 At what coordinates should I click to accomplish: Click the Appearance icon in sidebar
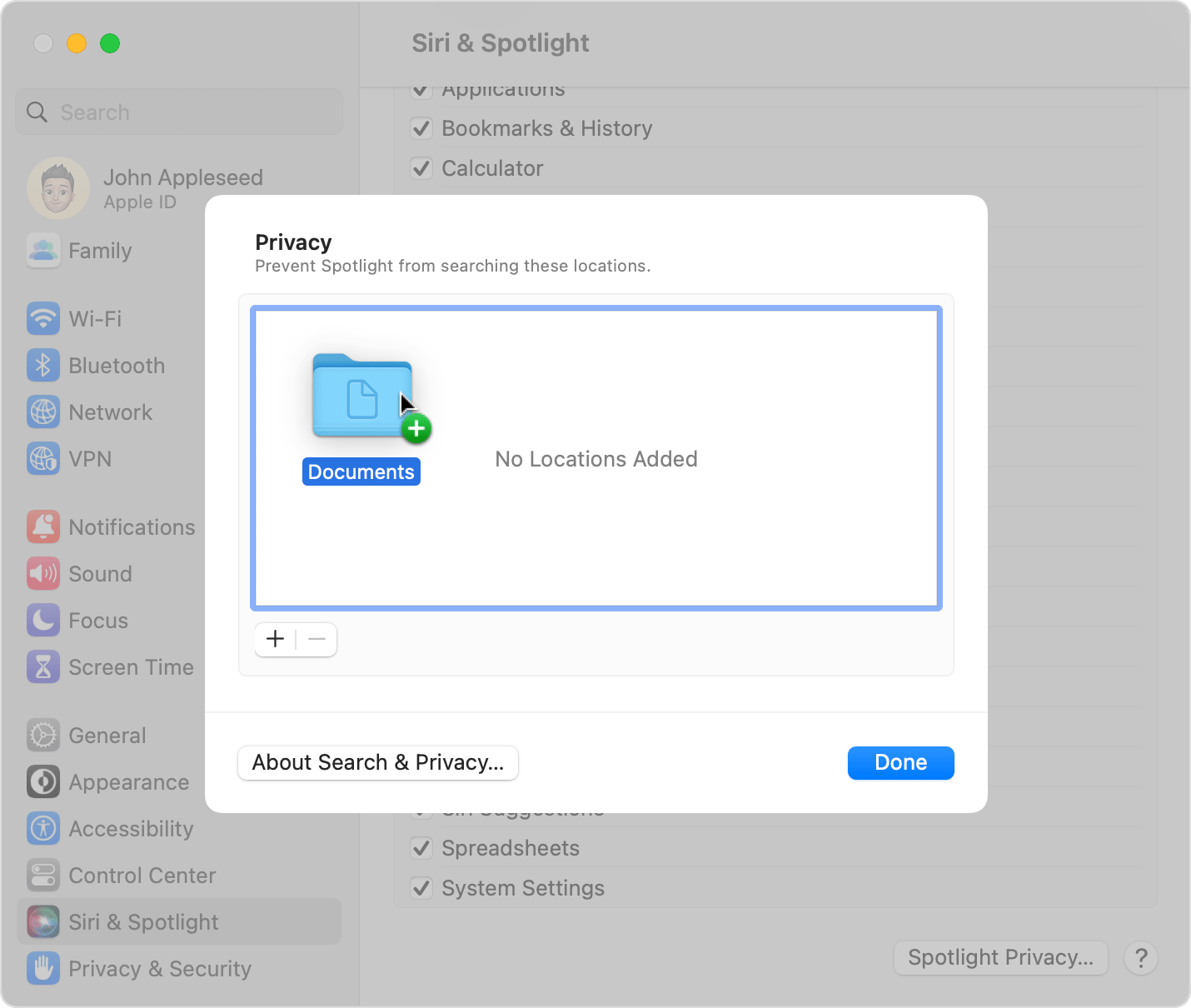[x=43, y=781]
